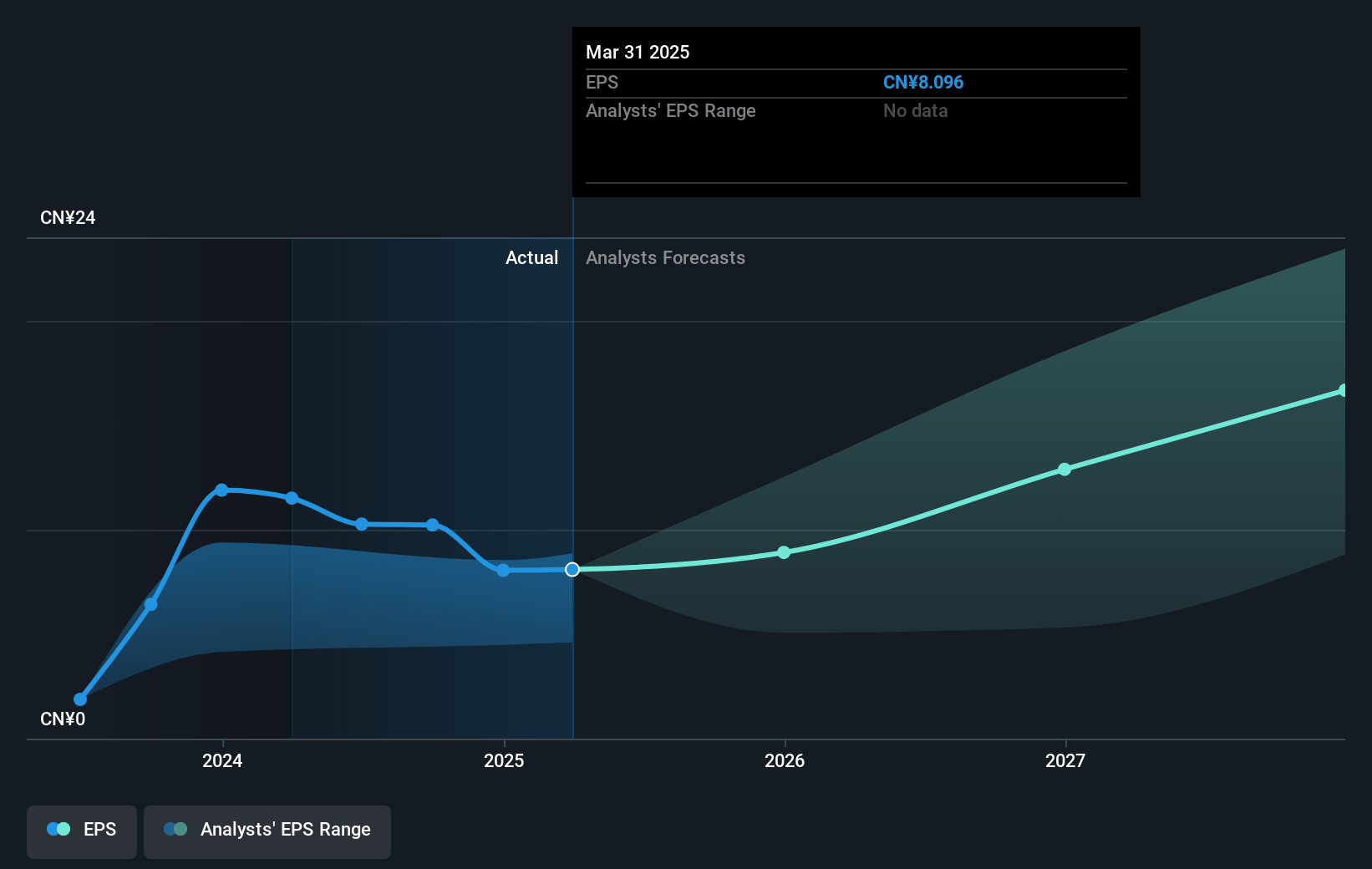Click the CN¥24 y-axis label
1372x869 pixels.
68,218
